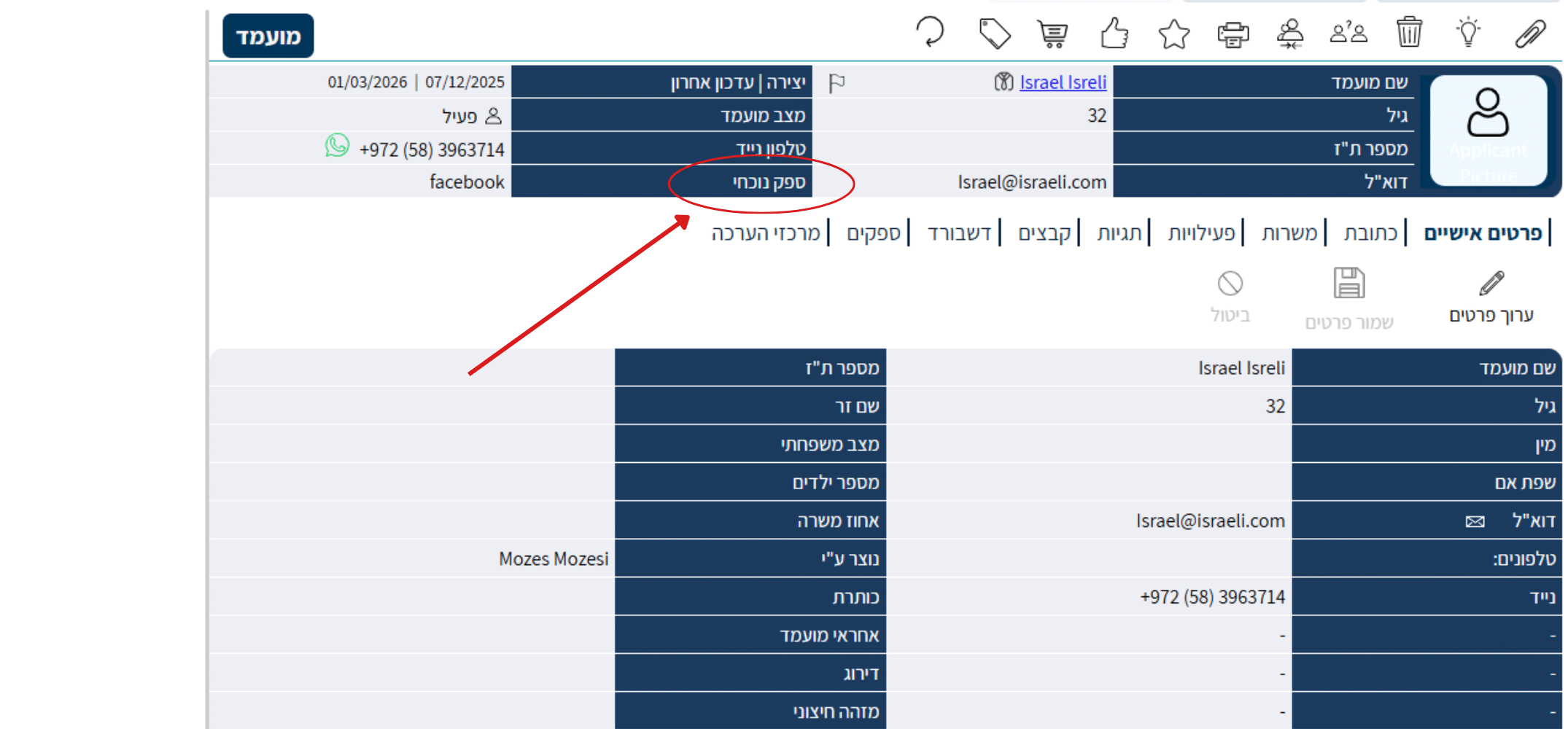Click the envelope icon next to דוא"ל
Viewport: 1568px width, 729px height.
(x=1475, y=521)
